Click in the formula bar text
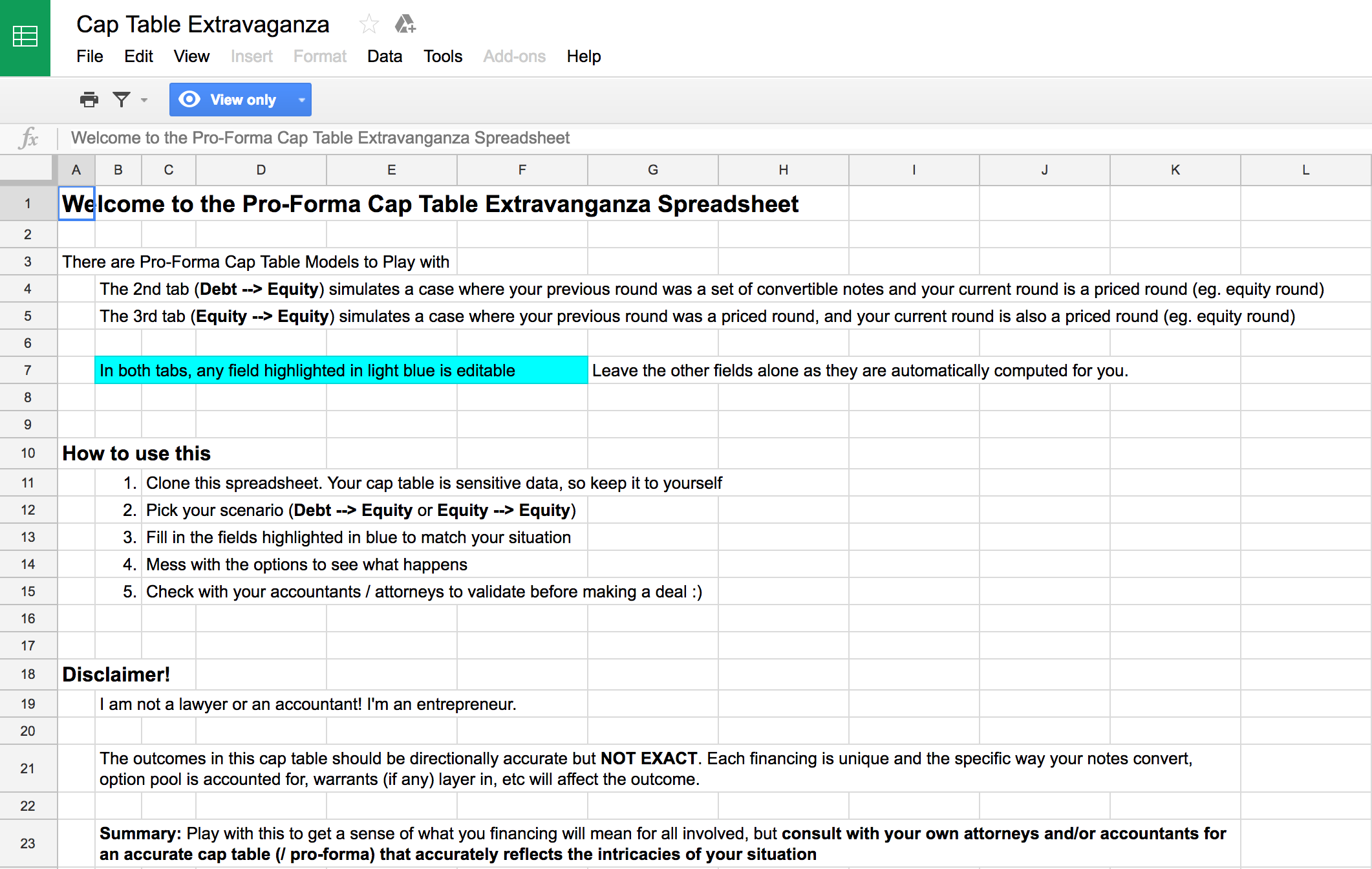1372x869 pixels. (x=320, y=138)
